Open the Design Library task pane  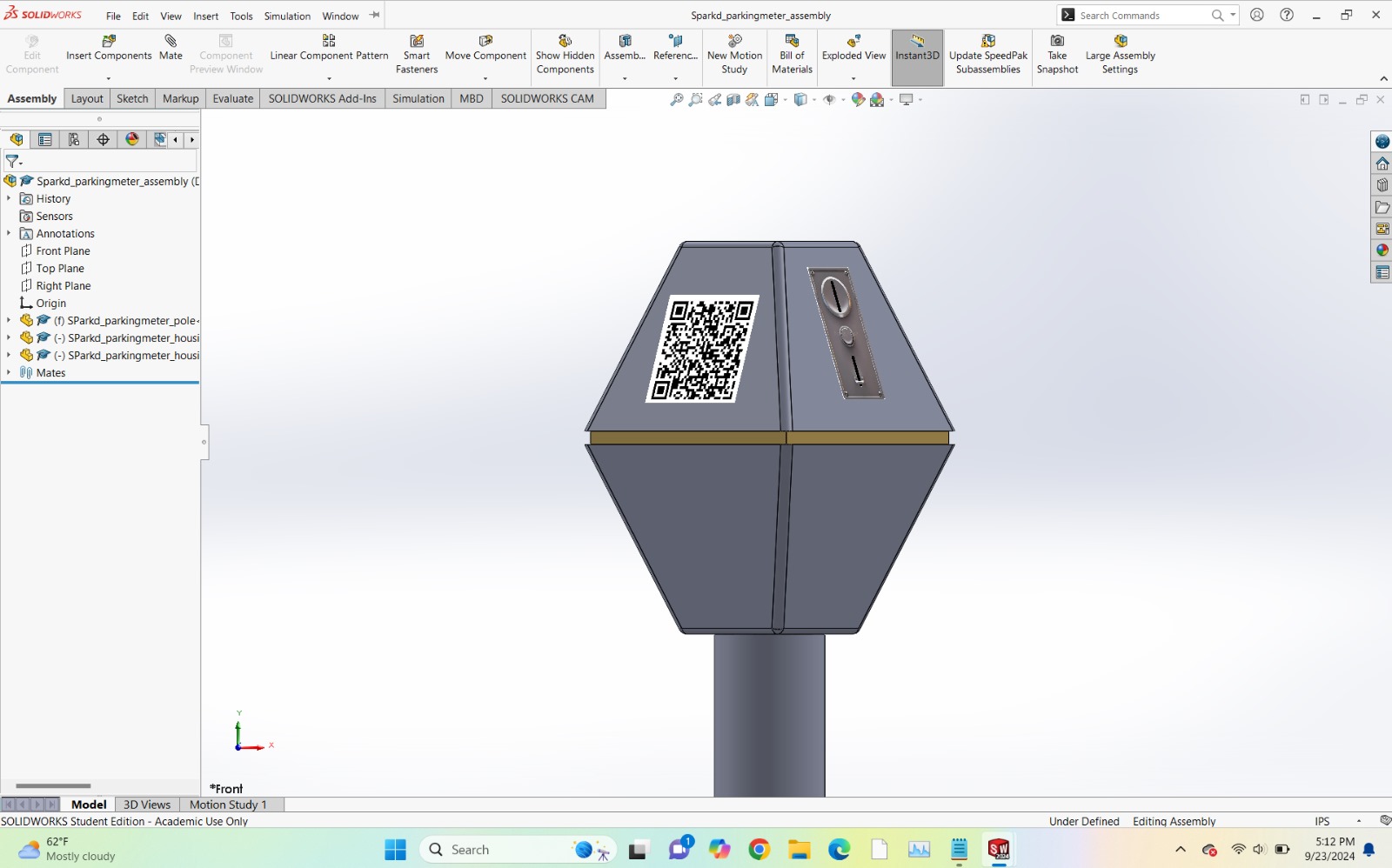pos(1382,185)
